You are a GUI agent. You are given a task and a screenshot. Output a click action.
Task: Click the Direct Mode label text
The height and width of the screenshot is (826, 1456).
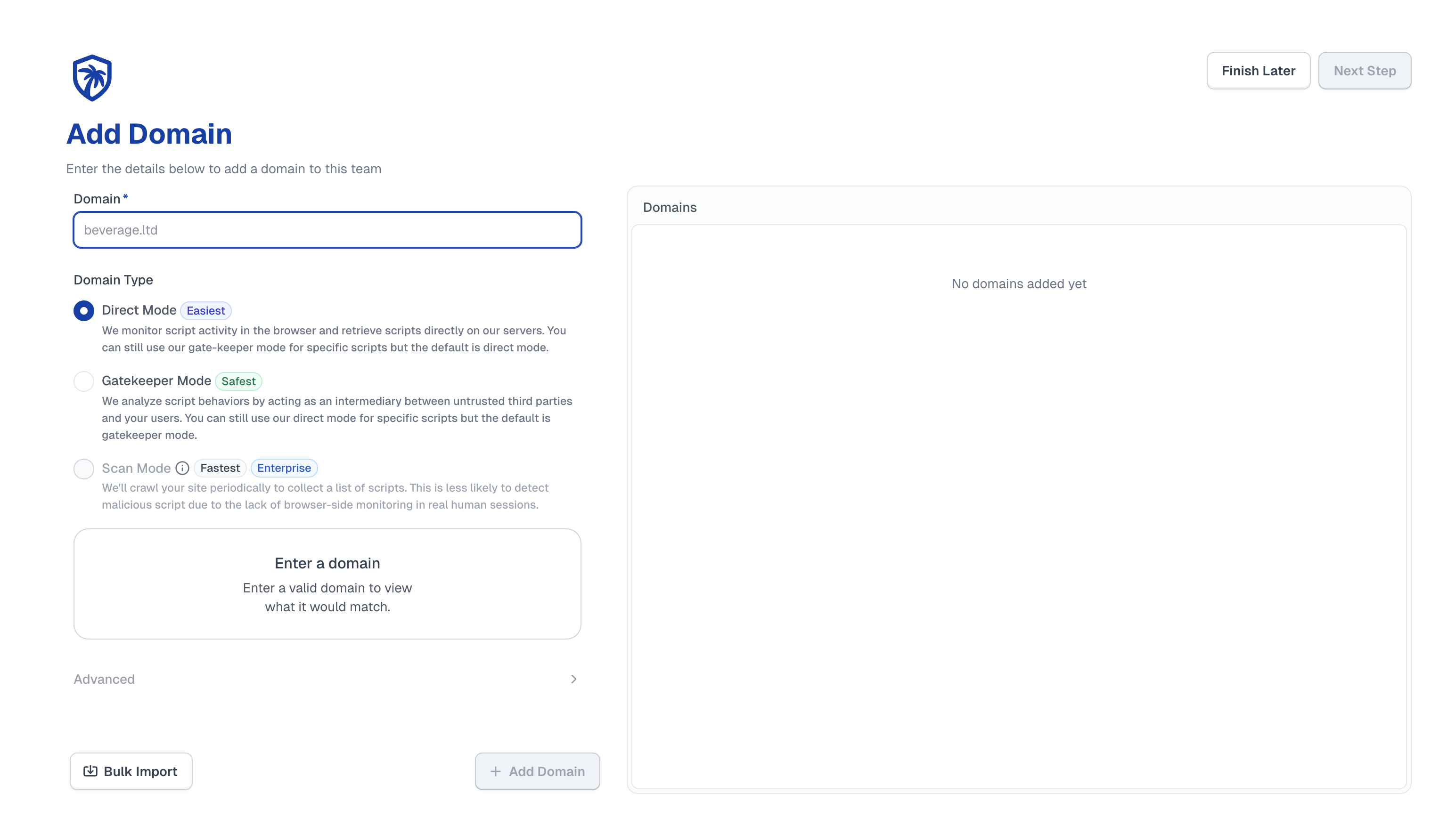coord(139,310)
